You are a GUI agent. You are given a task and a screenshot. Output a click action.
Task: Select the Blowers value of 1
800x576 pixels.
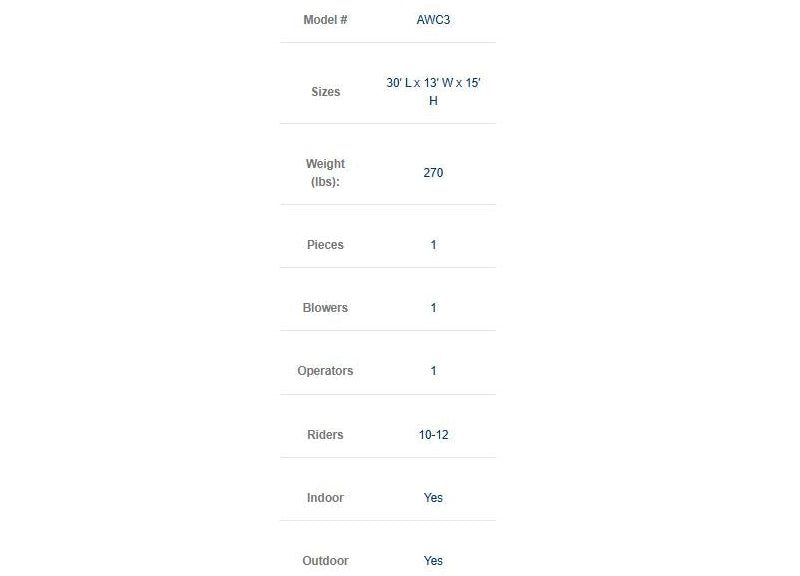pyautogui.click(x=433, y=308)
